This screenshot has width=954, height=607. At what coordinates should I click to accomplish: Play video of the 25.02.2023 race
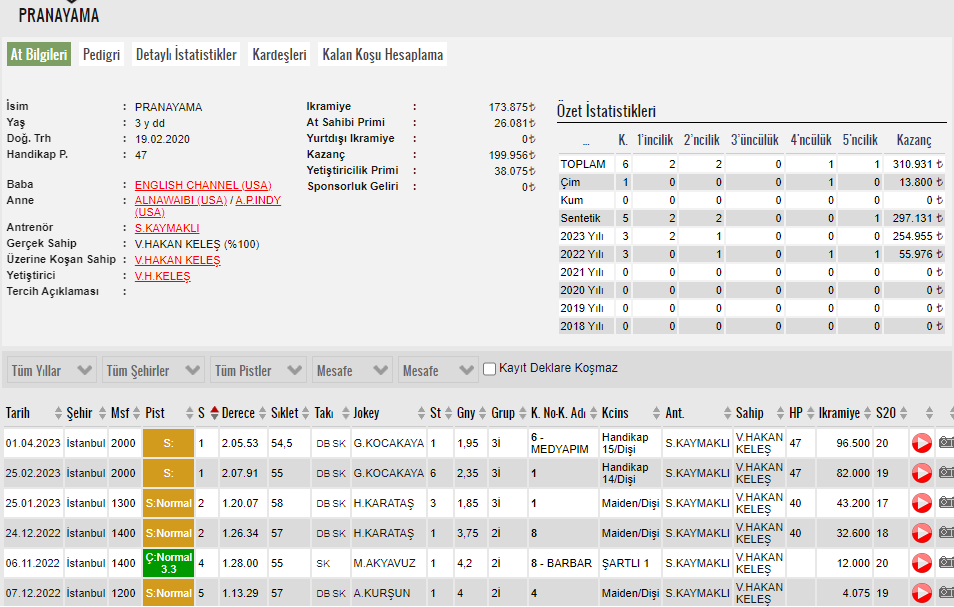click(921, 473)
